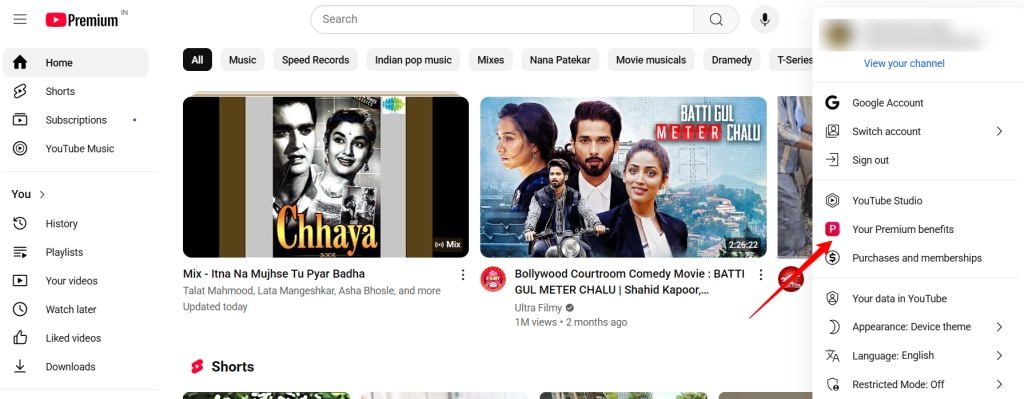Open watch History

pos(76,223)
